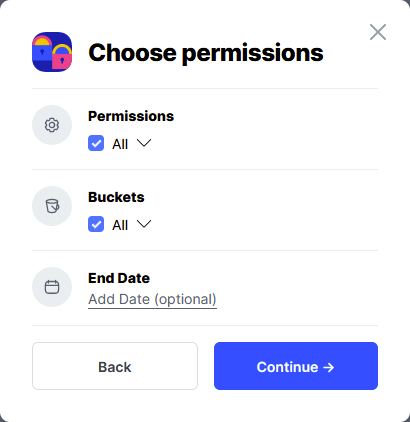
Task: Click the bucket icon beside Buckets
Action: [52, 206]
